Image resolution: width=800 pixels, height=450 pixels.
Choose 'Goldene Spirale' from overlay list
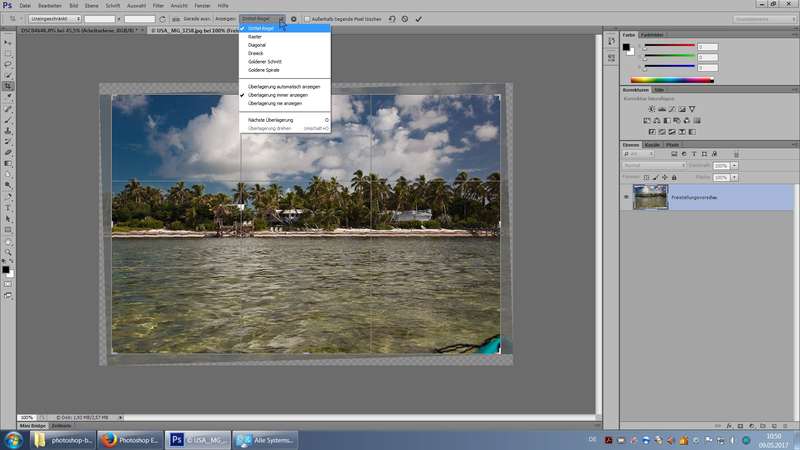coord(264,70)
